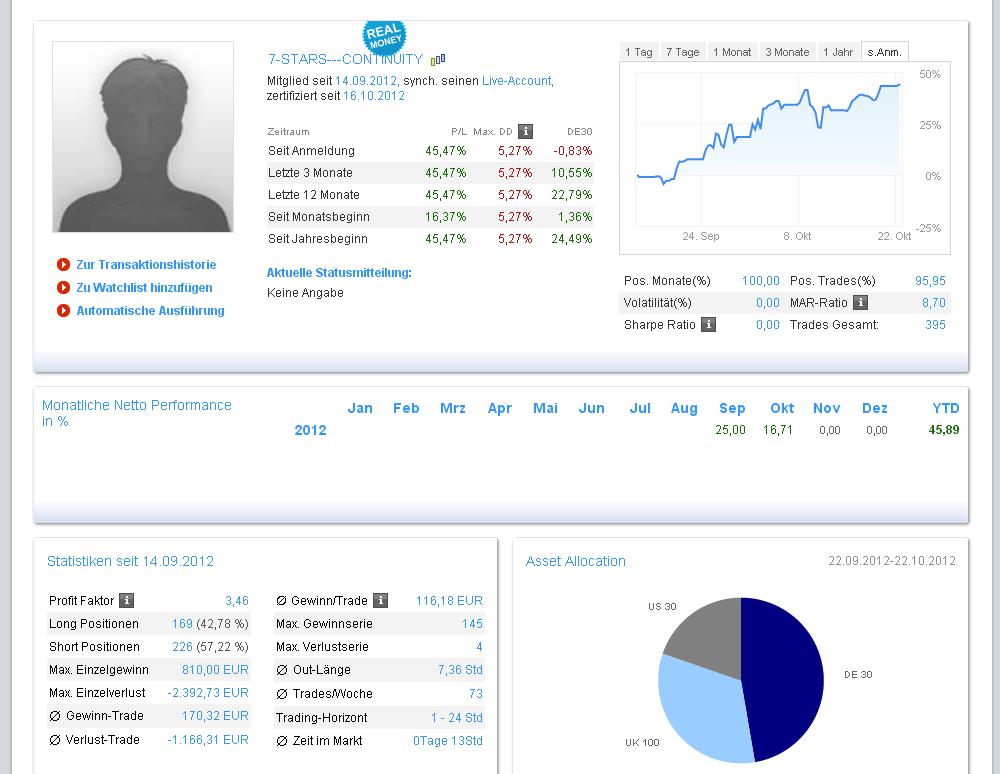Switch chart to the 1 Tag tab
Viewport: 1000px width, 774px height.
pyautogui.click(x=639, y=52)
